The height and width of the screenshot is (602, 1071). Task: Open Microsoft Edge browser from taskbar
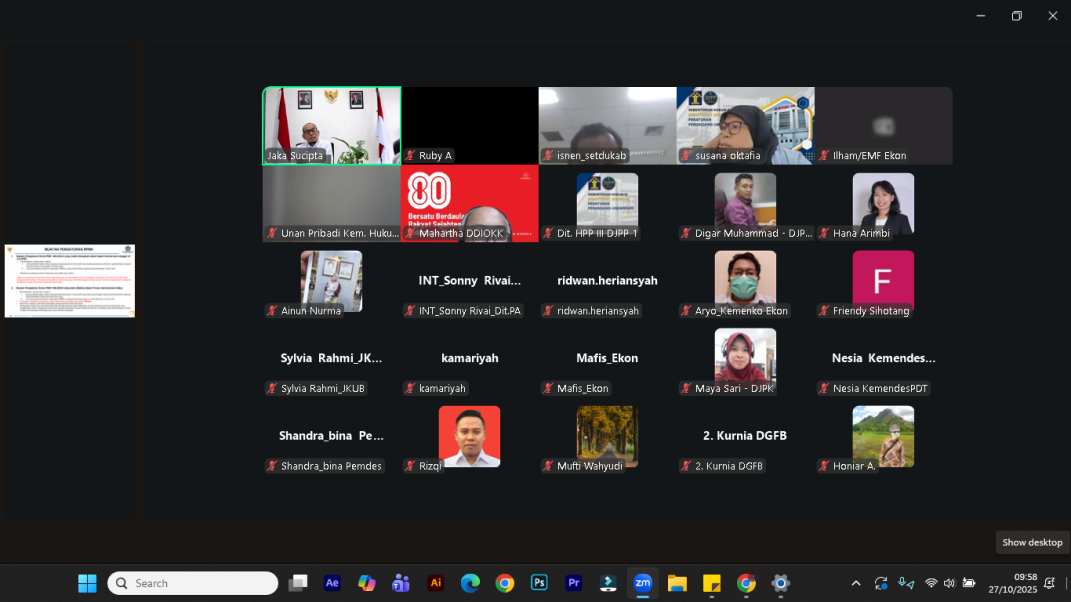pos(470,583)
